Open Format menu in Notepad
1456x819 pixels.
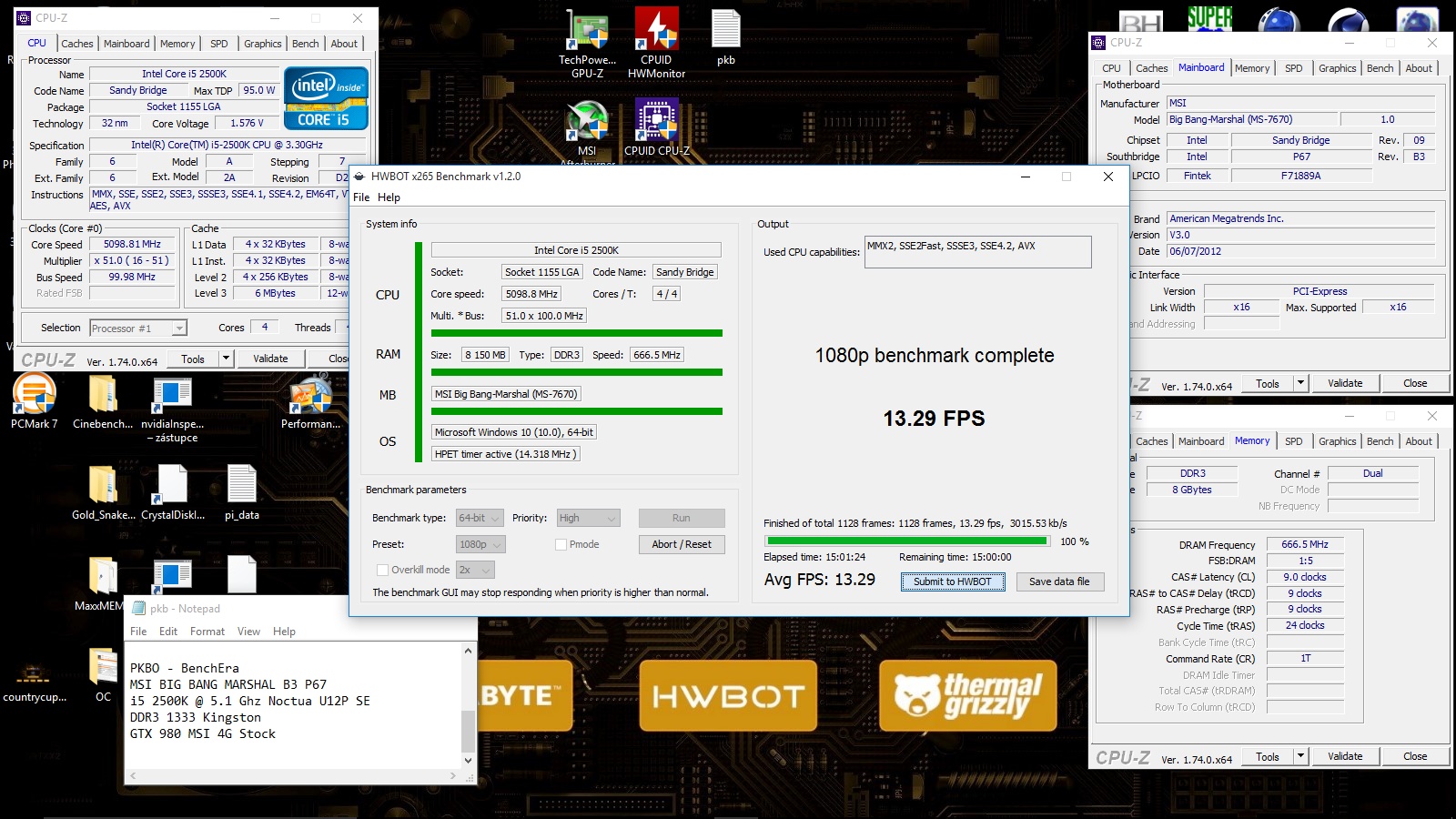[207, 632]
